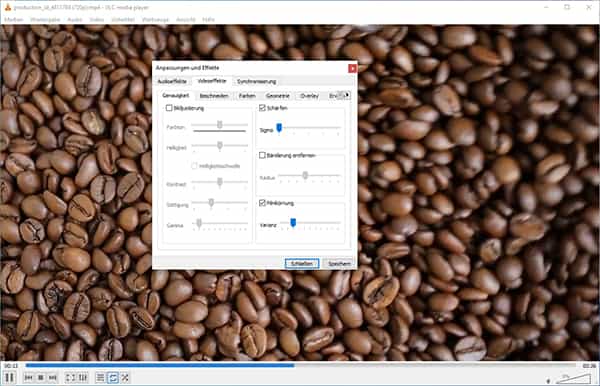Switch to the Audioeffekte tab
This screenshot has width=600, height=386.
pyautogui.click(x=172, y=81)
